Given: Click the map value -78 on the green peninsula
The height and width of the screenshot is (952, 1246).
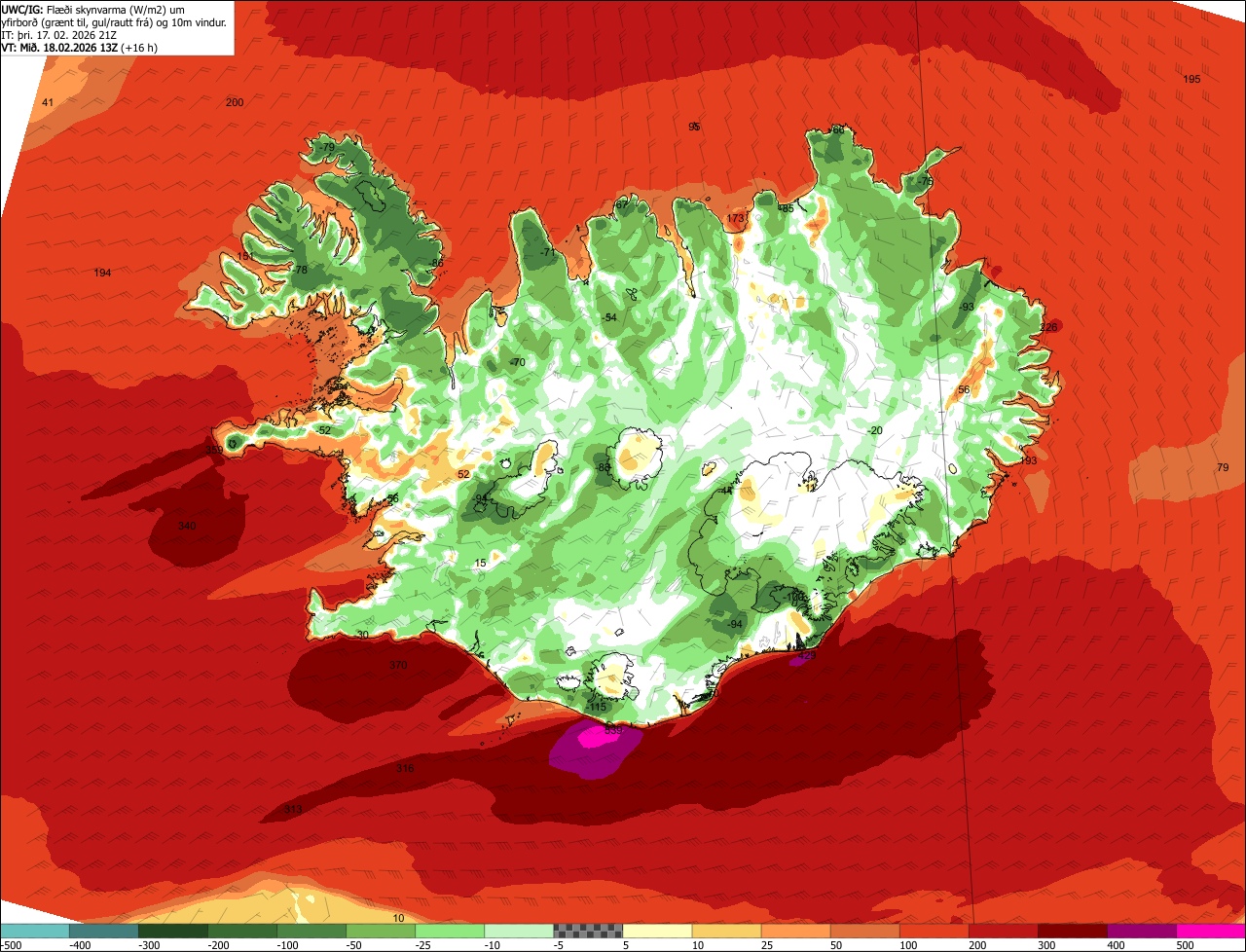Looking at the screenshot, I should coord(300,270).
